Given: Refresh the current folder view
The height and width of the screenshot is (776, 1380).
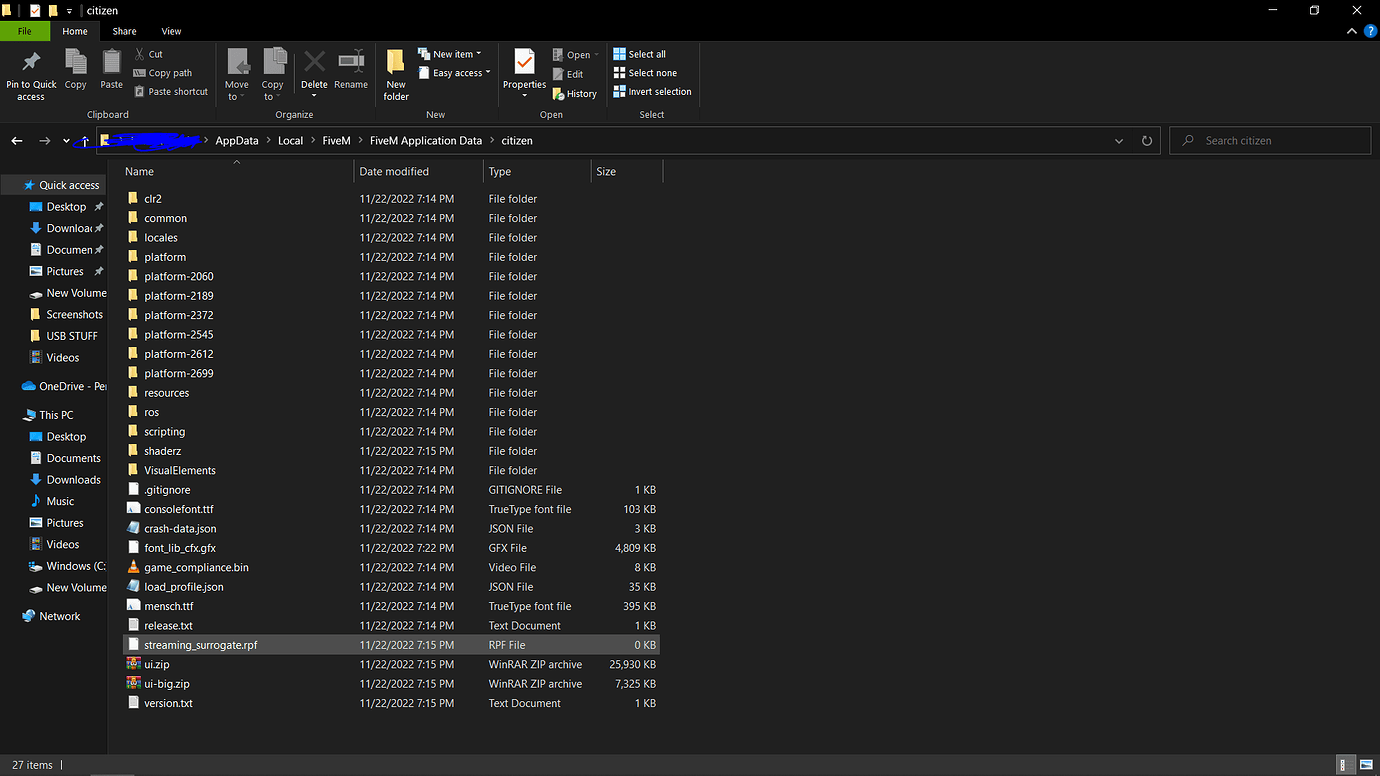Looking at the screenshot, I should [1147, 141].
